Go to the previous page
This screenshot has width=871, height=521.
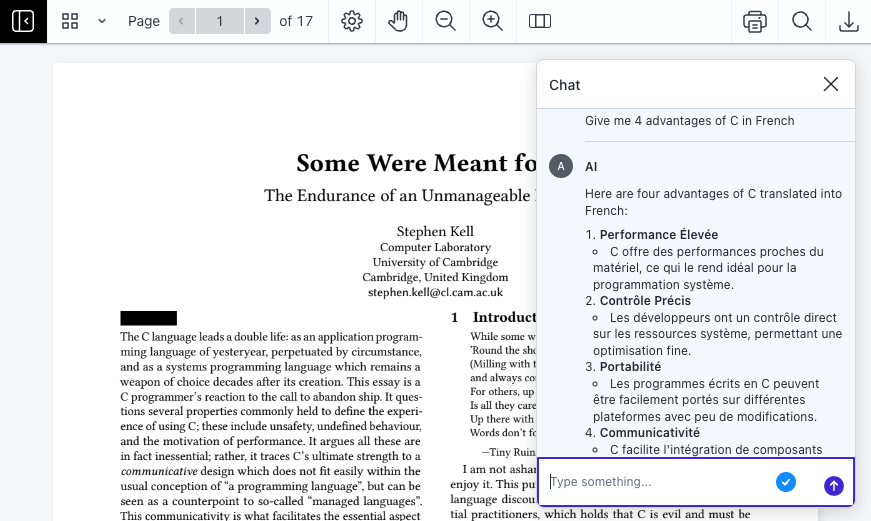[x=181, y=21]
